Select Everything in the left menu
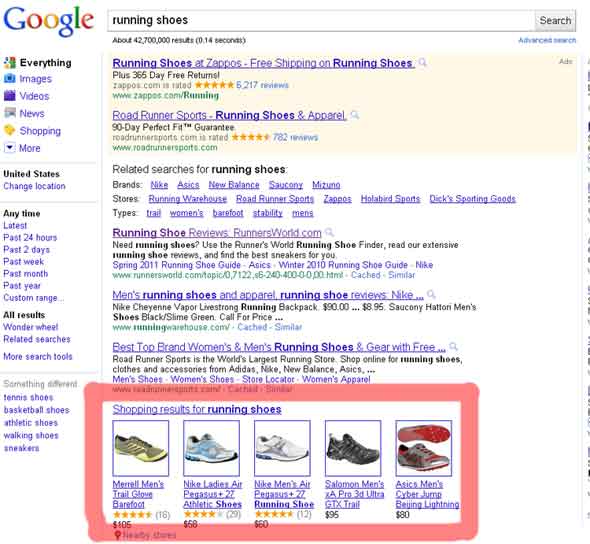The width and height of the screenshot is (590, 544). (46, 62)
